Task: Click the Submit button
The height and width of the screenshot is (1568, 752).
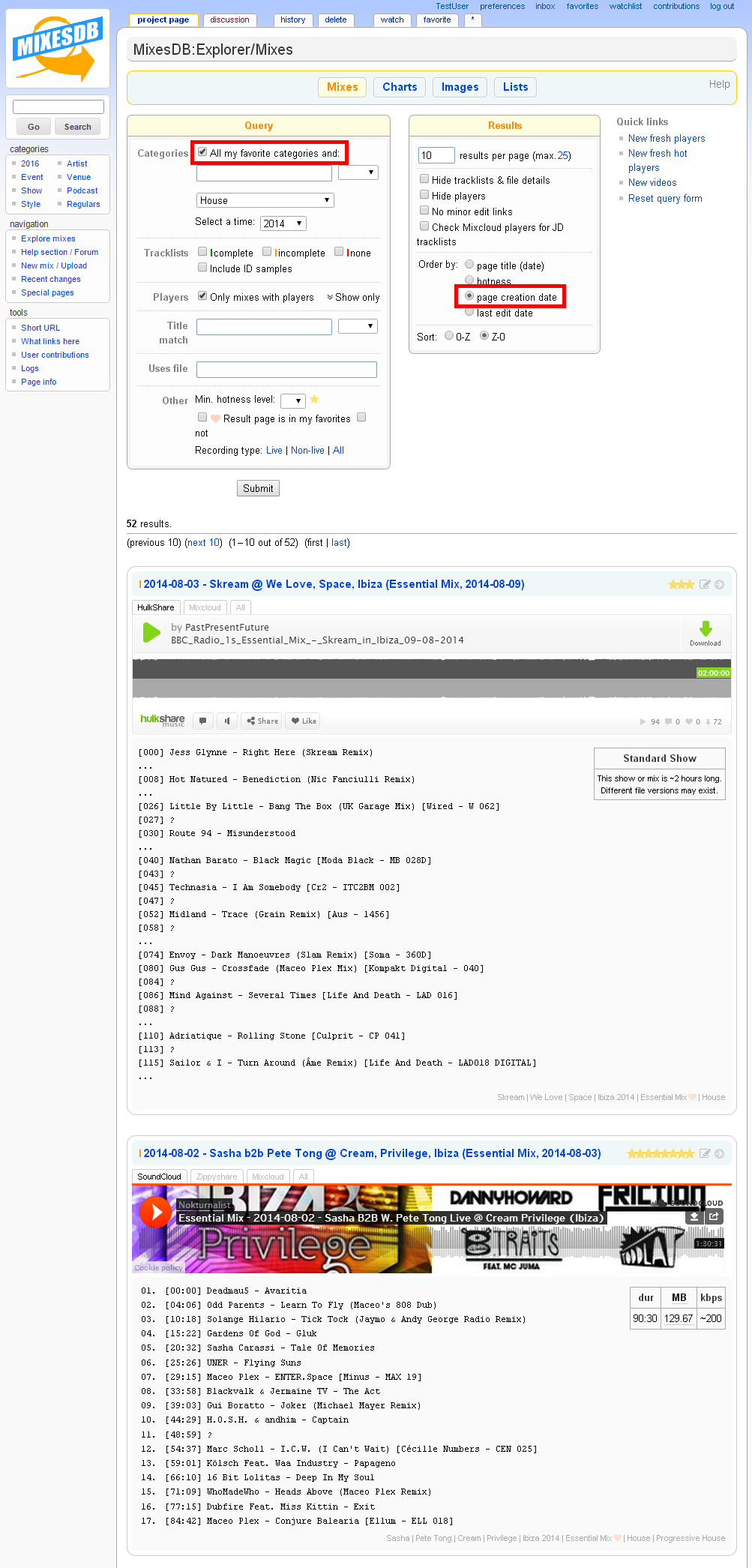Action: [258, 488]
